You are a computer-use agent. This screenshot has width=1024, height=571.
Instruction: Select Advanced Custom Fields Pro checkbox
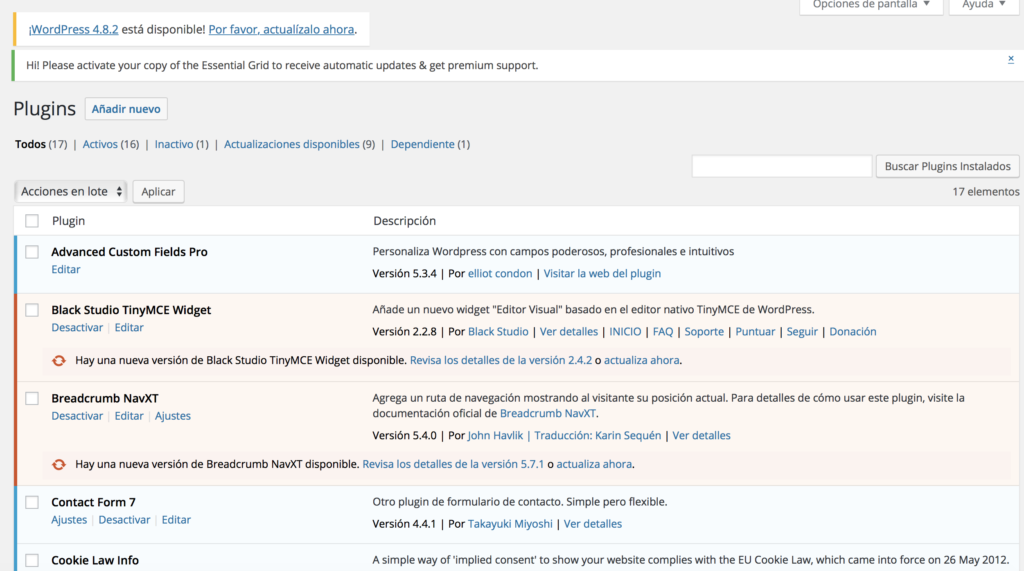coord(32,252)
